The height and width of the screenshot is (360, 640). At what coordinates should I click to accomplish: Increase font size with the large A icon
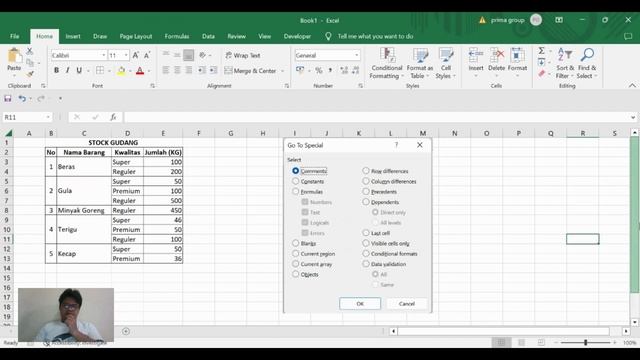point(136,55)
